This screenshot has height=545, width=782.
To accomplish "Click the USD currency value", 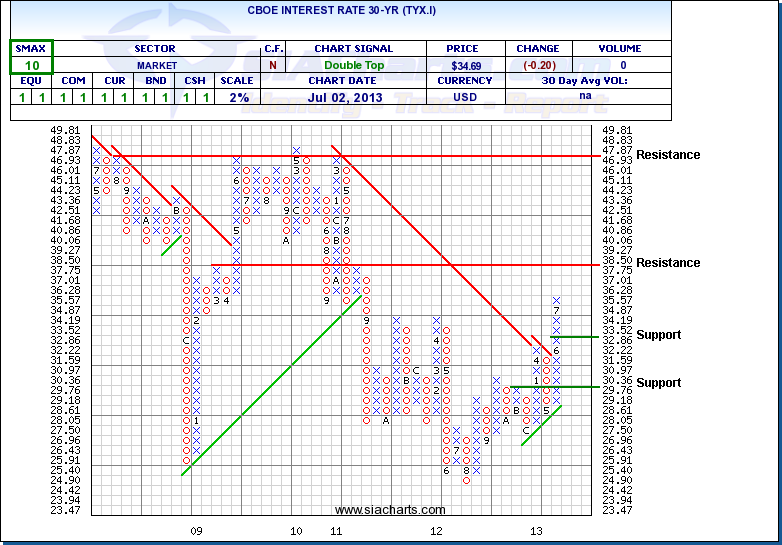I will [464, 97].
